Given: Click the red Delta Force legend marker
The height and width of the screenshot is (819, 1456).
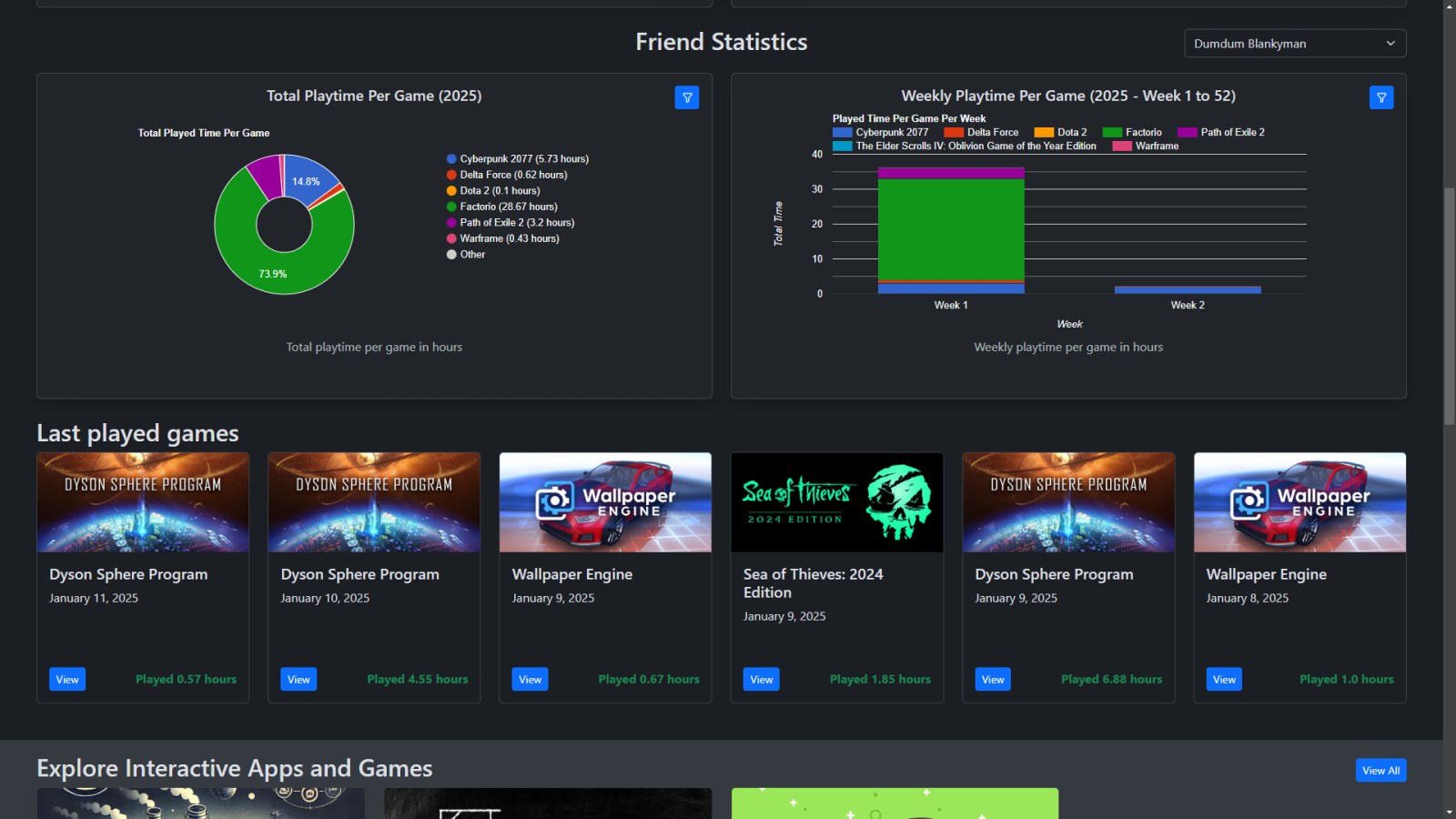Looking at the screenshot, I should pos(955,132).
